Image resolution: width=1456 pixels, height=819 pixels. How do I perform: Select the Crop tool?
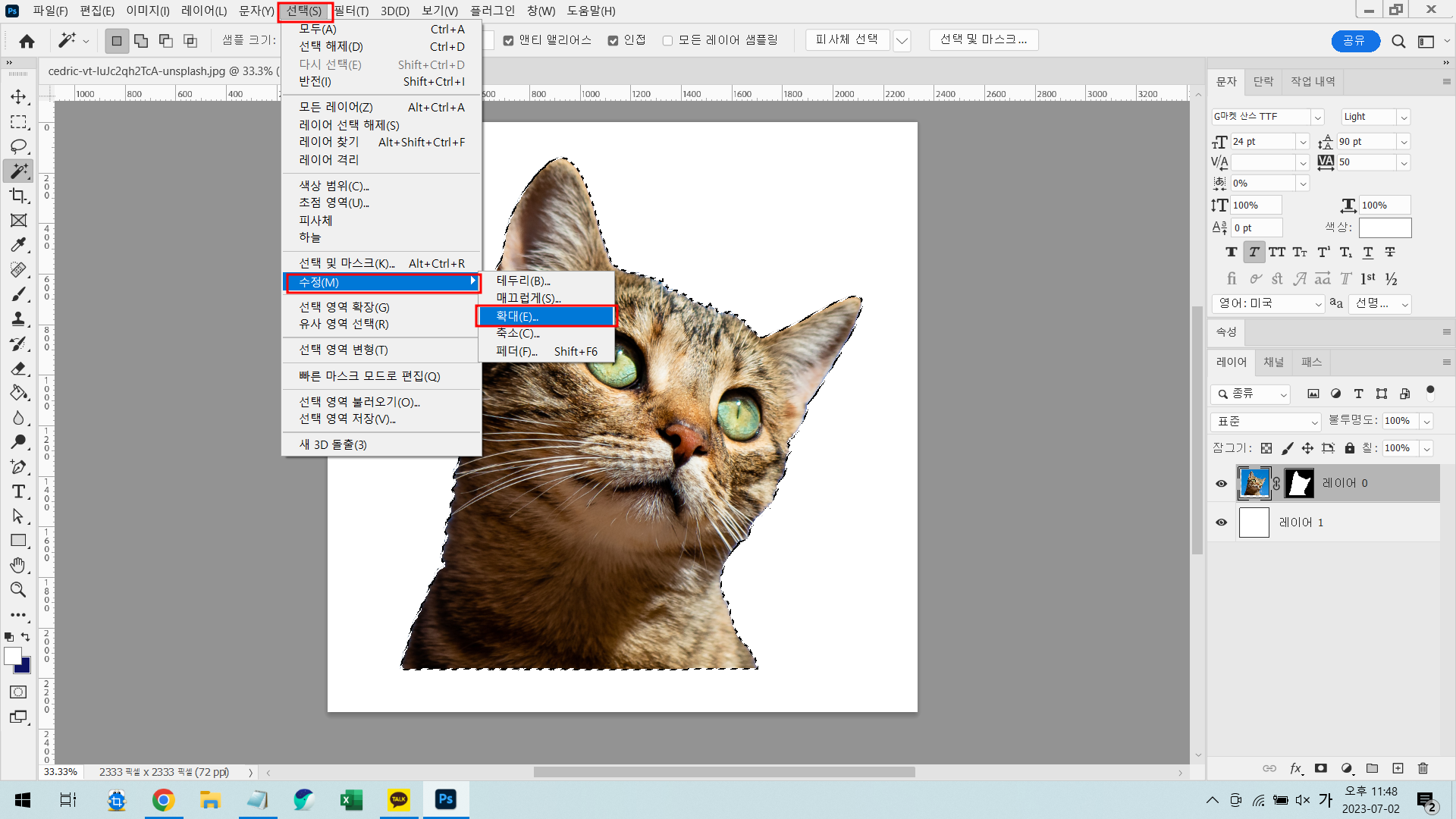(18, 196)
